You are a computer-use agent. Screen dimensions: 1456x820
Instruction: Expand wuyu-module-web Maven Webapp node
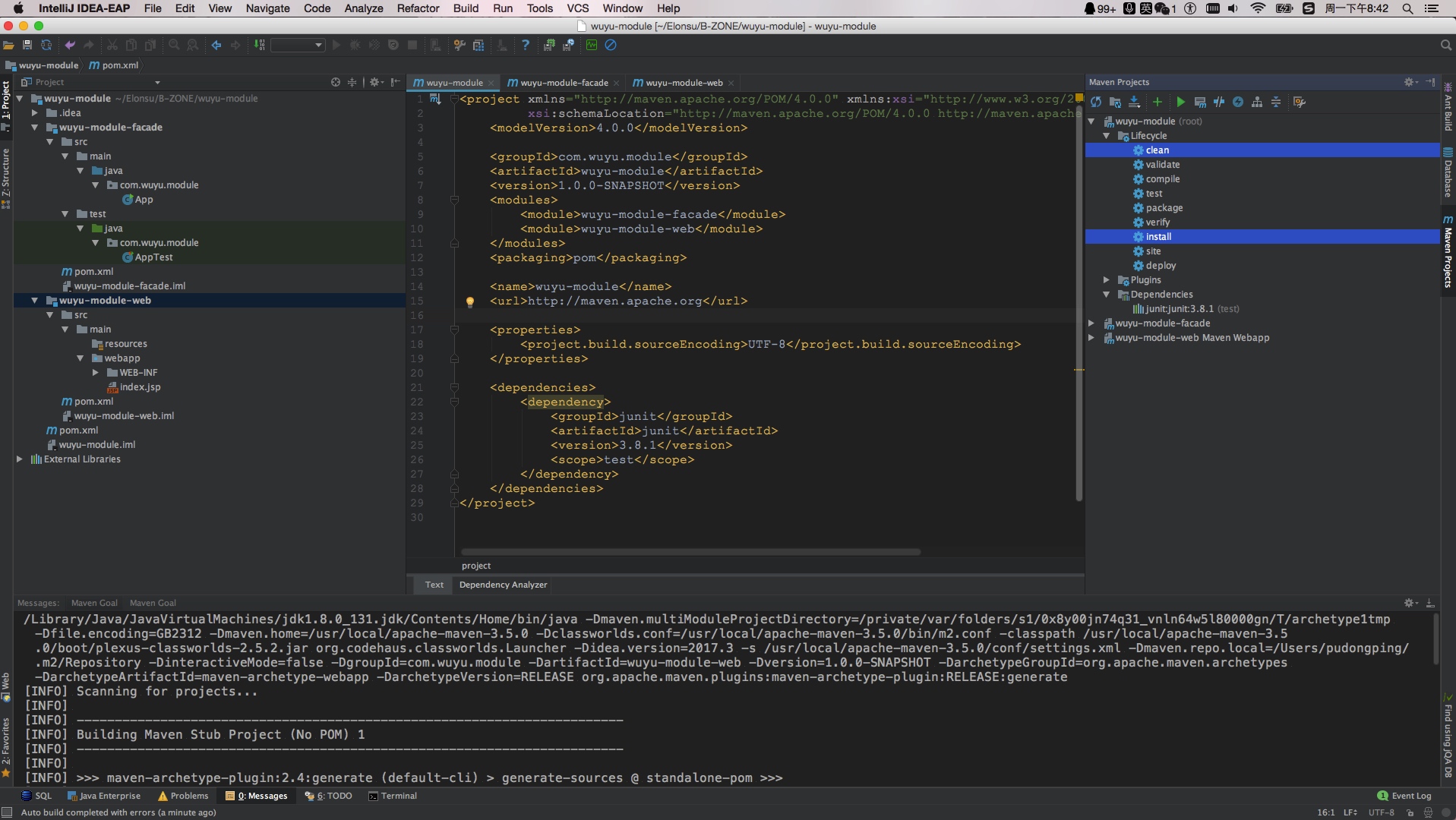pos(1091,338)
